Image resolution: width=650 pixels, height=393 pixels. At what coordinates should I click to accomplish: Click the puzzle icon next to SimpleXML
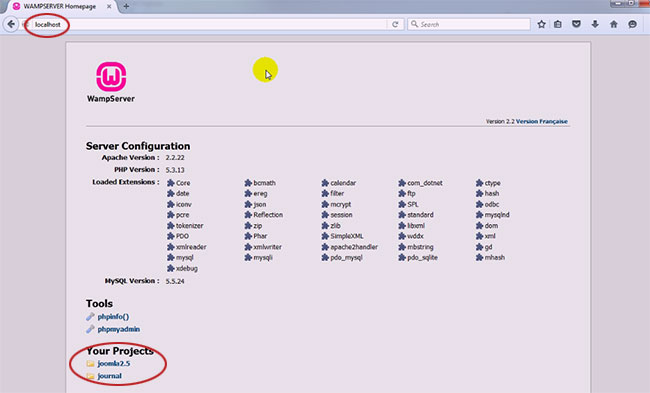coord(325,236)
